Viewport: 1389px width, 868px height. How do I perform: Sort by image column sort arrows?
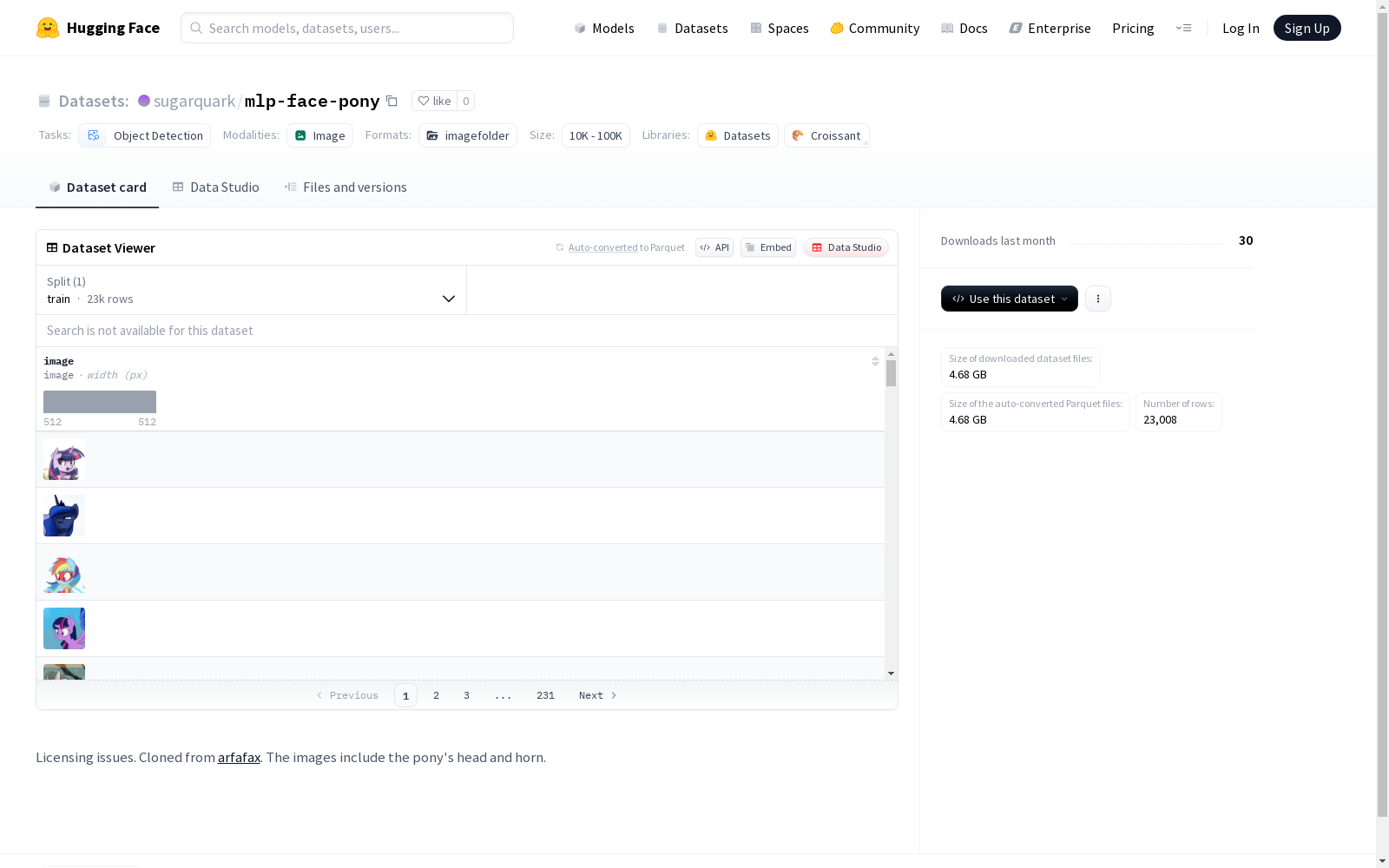875,361
